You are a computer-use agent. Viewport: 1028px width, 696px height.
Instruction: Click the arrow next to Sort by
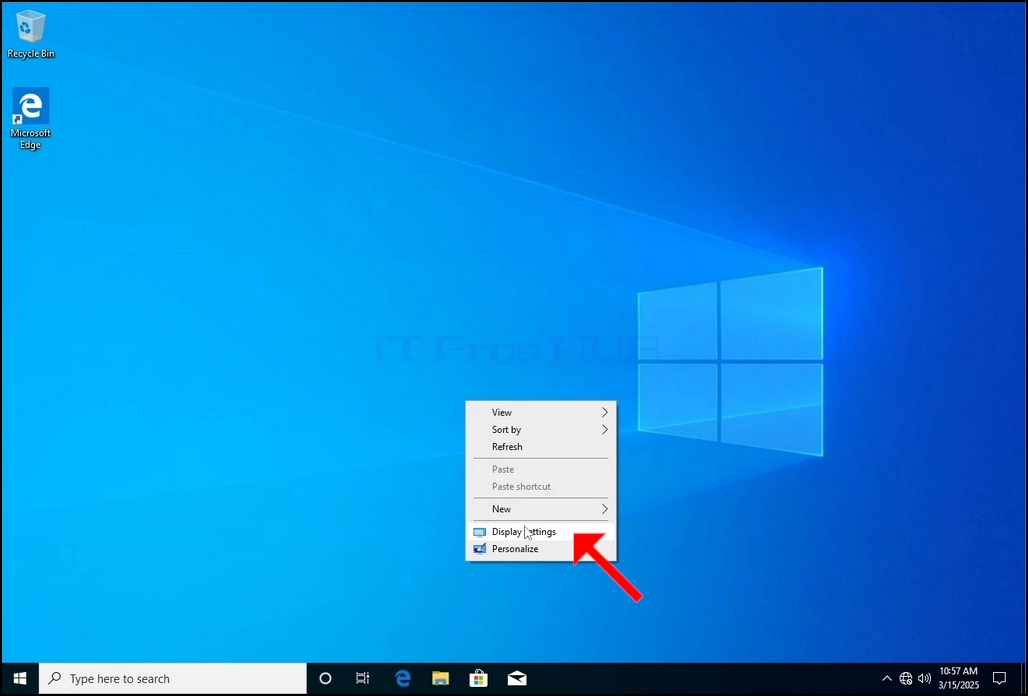tap(604, 429)
